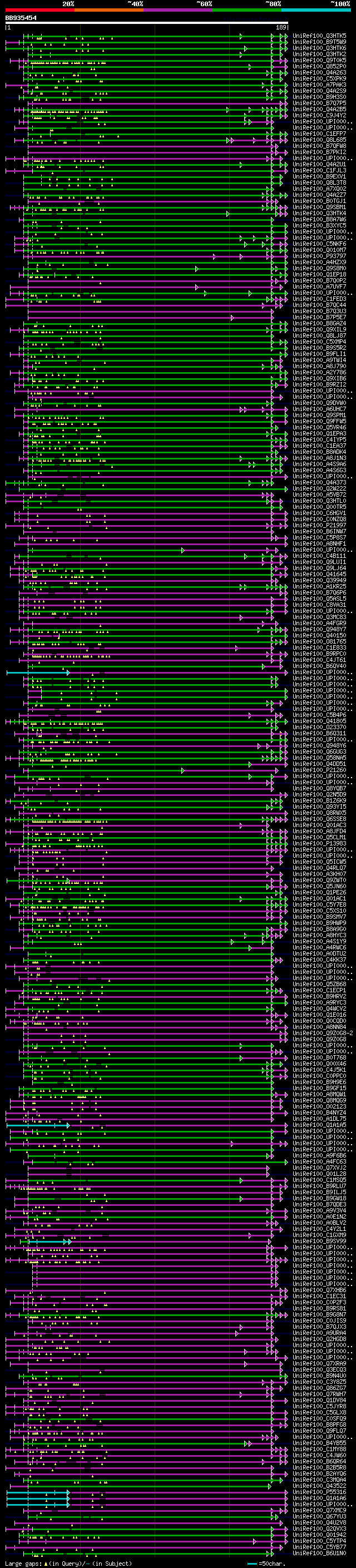Select label UniRef100_B0TGJ1

[x=319, y=201]
